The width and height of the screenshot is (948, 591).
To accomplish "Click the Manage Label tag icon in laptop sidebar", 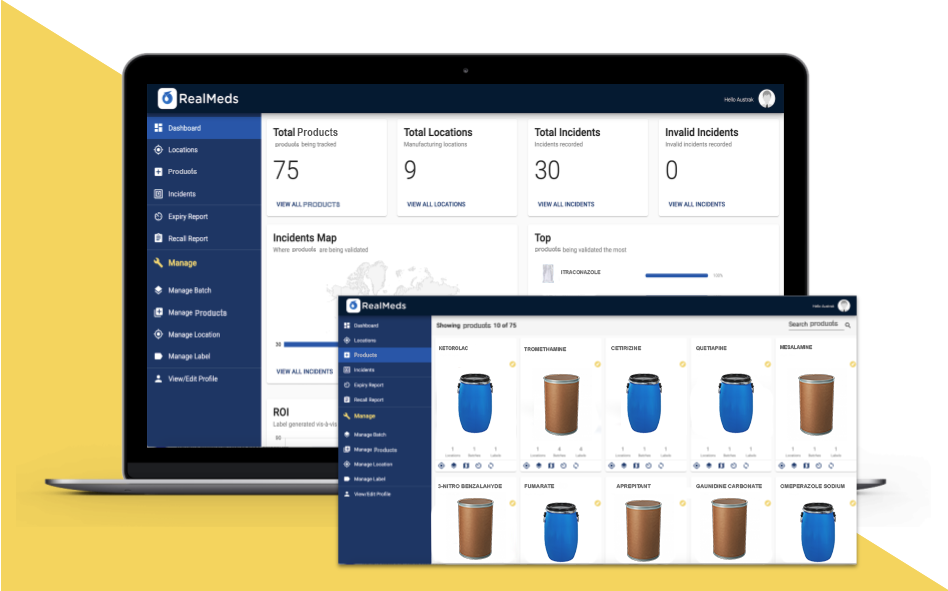I will (x=158, y=356).
